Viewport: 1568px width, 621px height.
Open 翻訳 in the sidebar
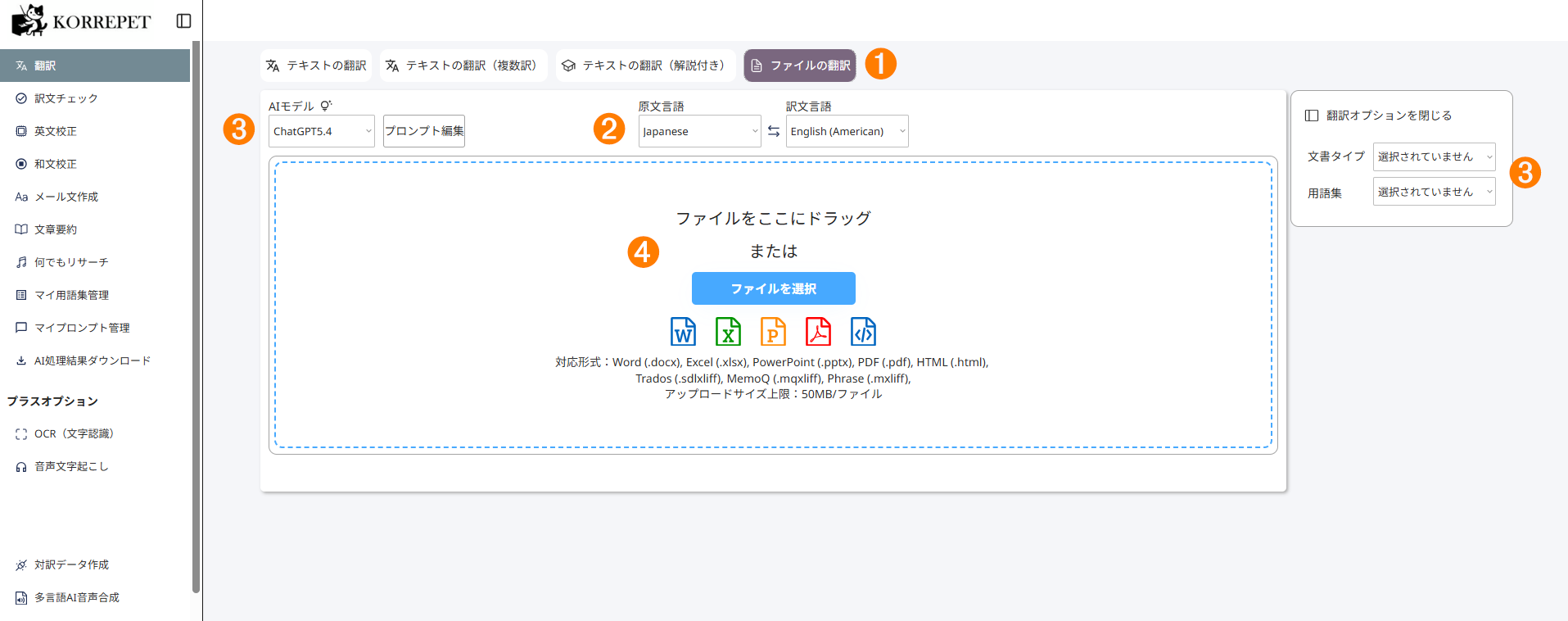tap(95, 66)
